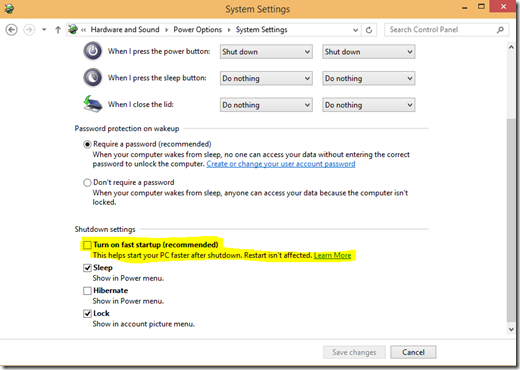The height and width of the screenshot is (370, 520).
Task: Click 'When I press the sleep button:' label
Action: pyautogui.click(x=157, y=78)
